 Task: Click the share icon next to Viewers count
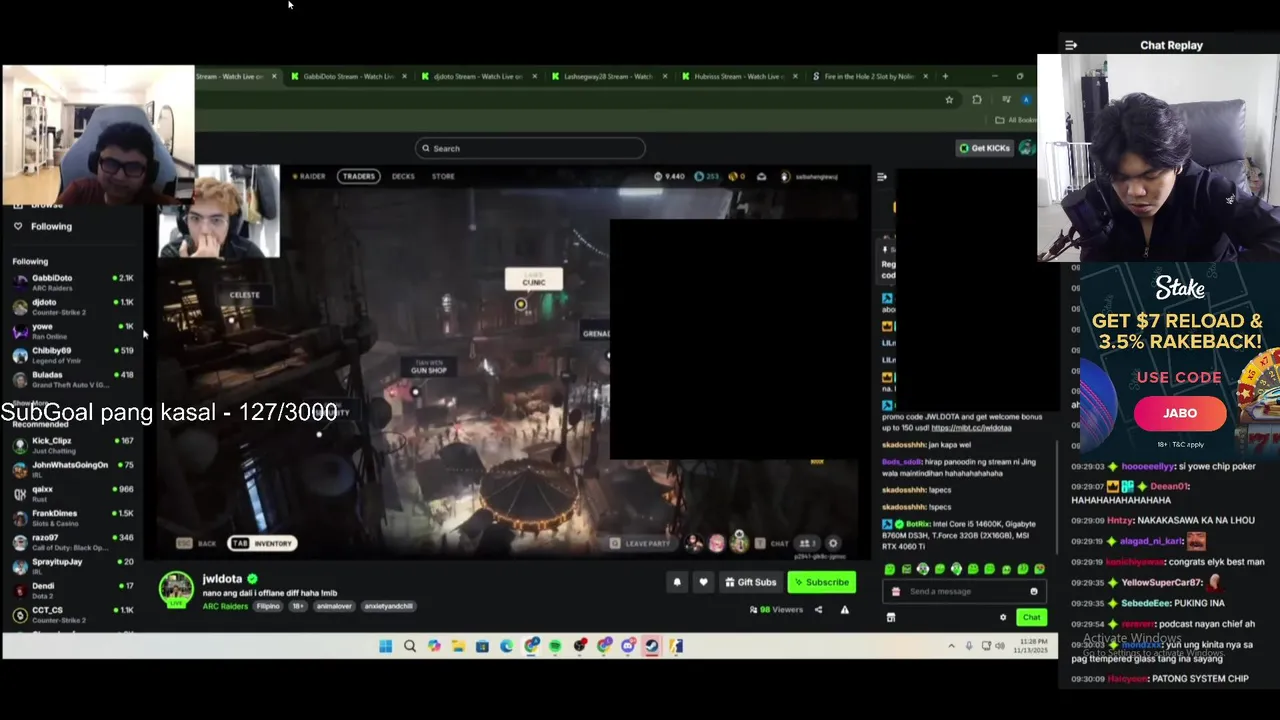tap(818, 609)
